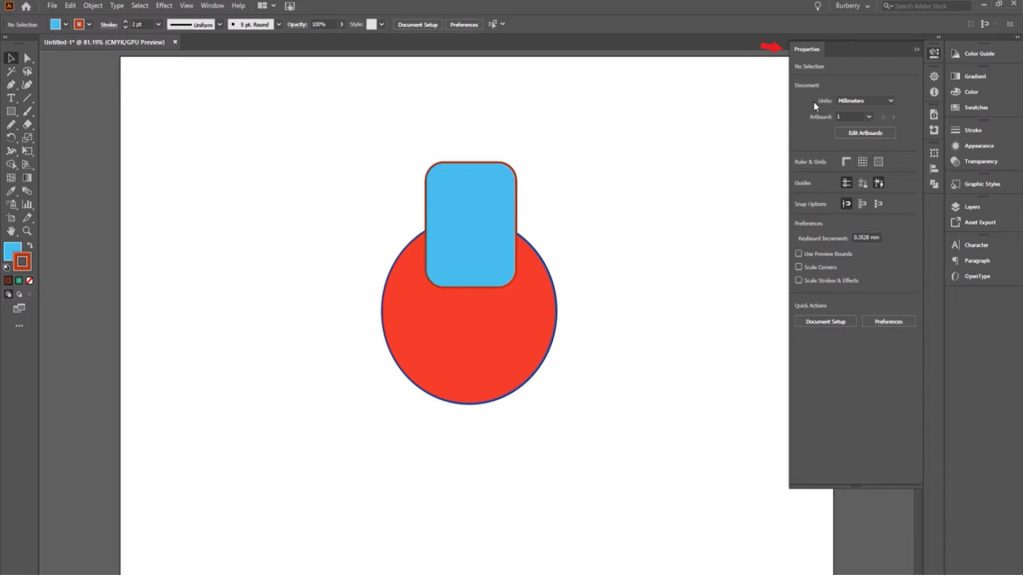The image size is (1024, 576).
Task: Select the Zoom tool
Action: click(27, 231)
